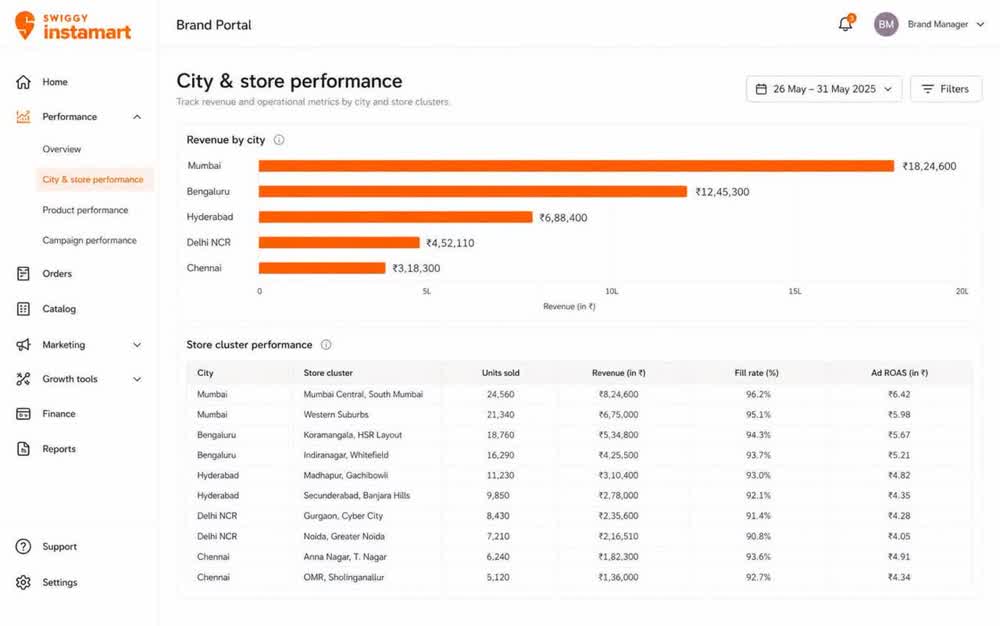1000x626 pixels.
Task: Click the Mumbai revenue bar
Action: click(577, 166)
